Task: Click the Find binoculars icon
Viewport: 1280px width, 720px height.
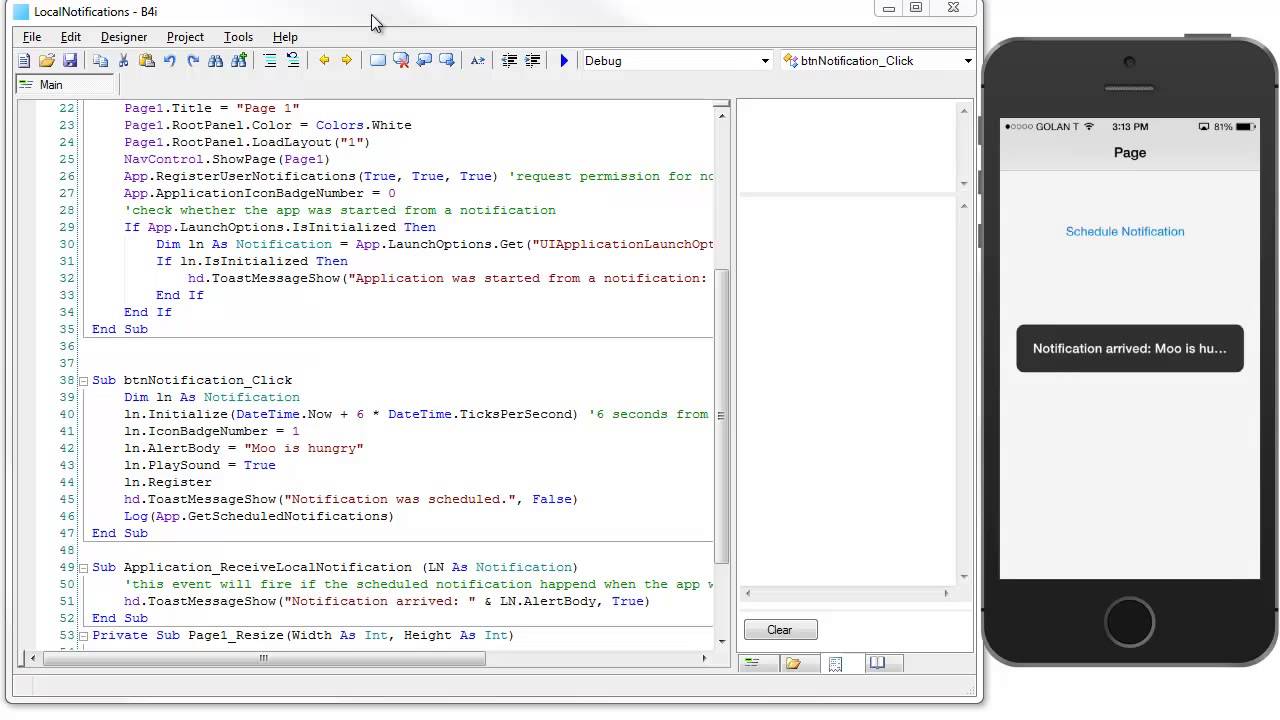Action: 216,61
